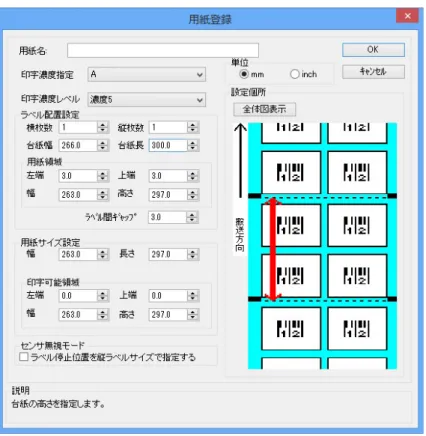Click 用紙領域 左端 3.0 field

pos(78,176)
